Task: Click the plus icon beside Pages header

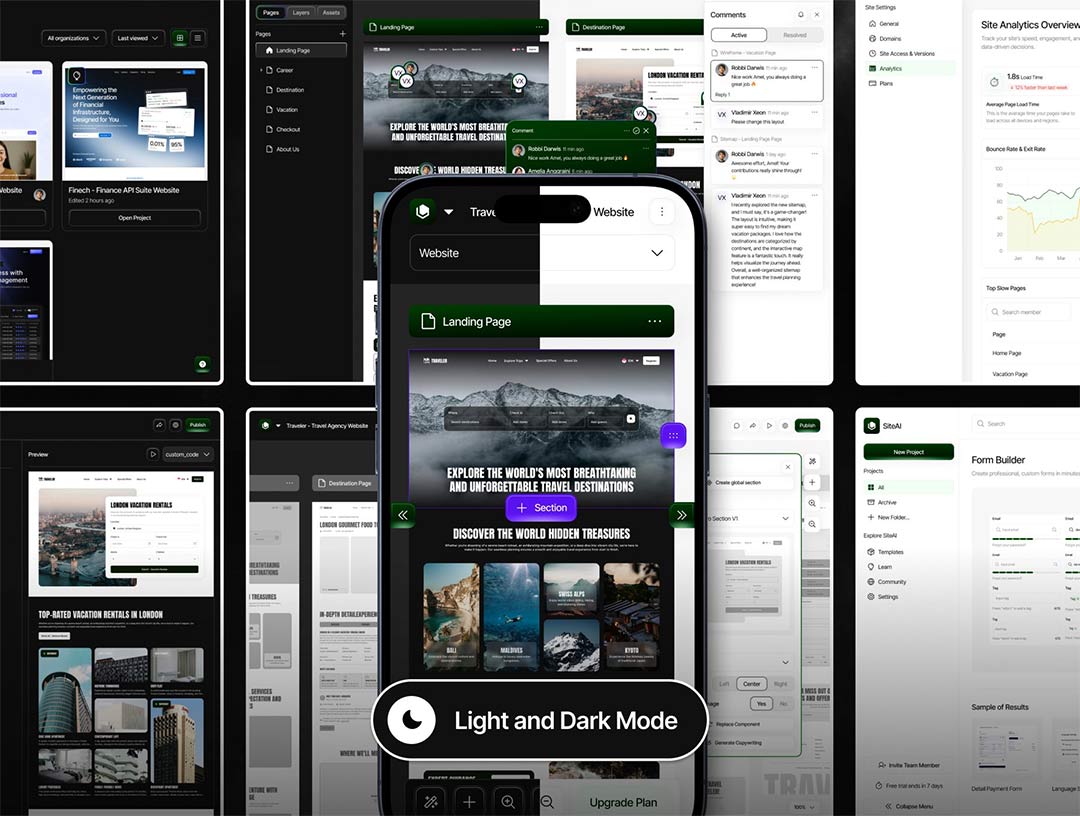Action: pyautogui.click(x=342, y=34)
